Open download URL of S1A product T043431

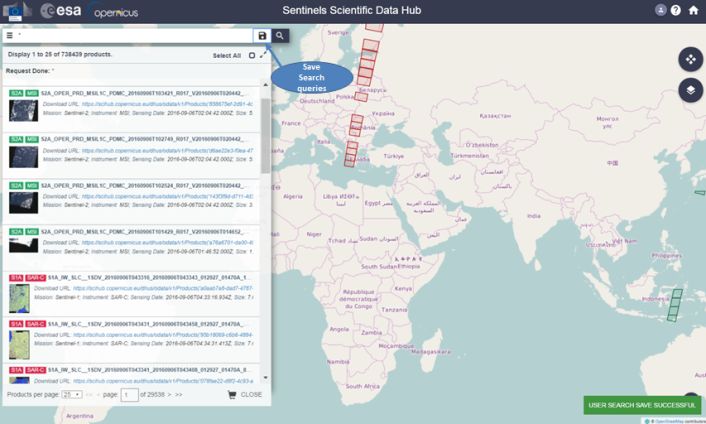coord(163,334)
